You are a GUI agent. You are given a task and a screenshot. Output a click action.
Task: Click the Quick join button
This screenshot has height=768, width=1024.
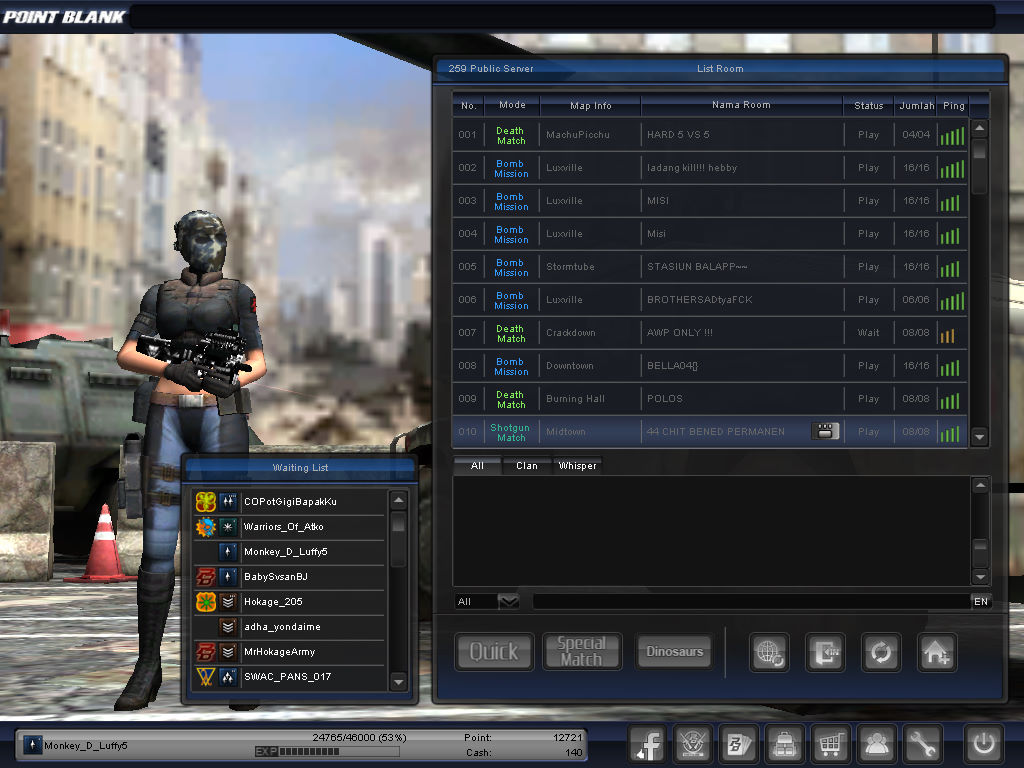pos(494,651)
